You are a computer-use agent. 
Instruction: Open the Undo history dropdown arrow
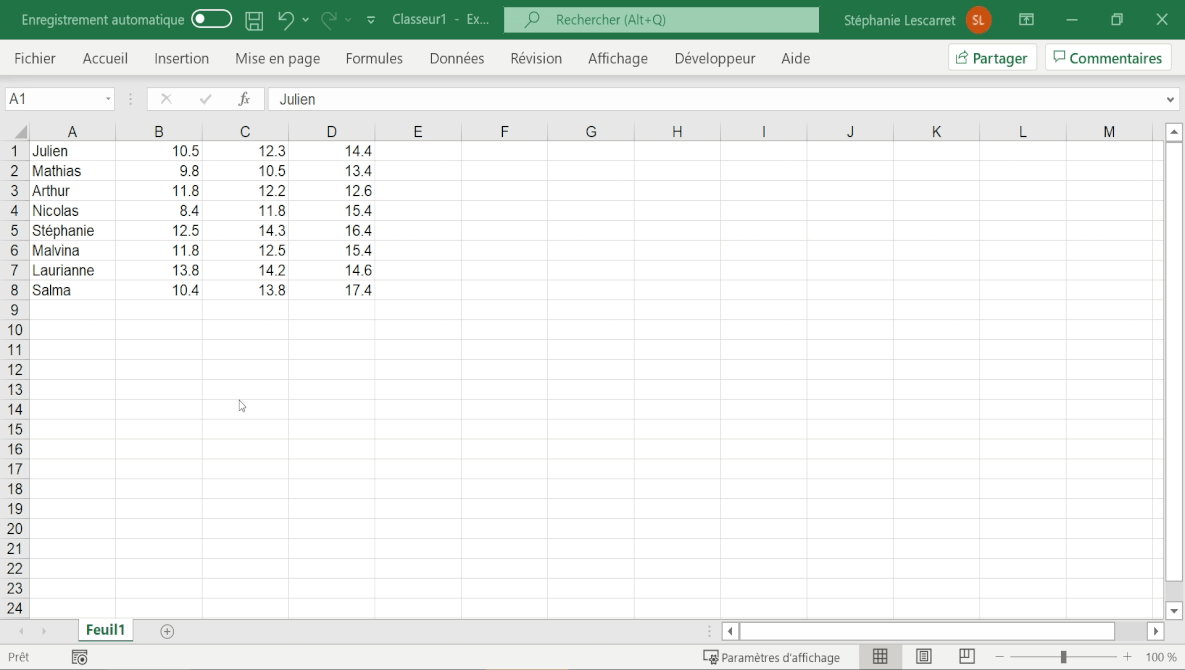(x=305, y=20)
